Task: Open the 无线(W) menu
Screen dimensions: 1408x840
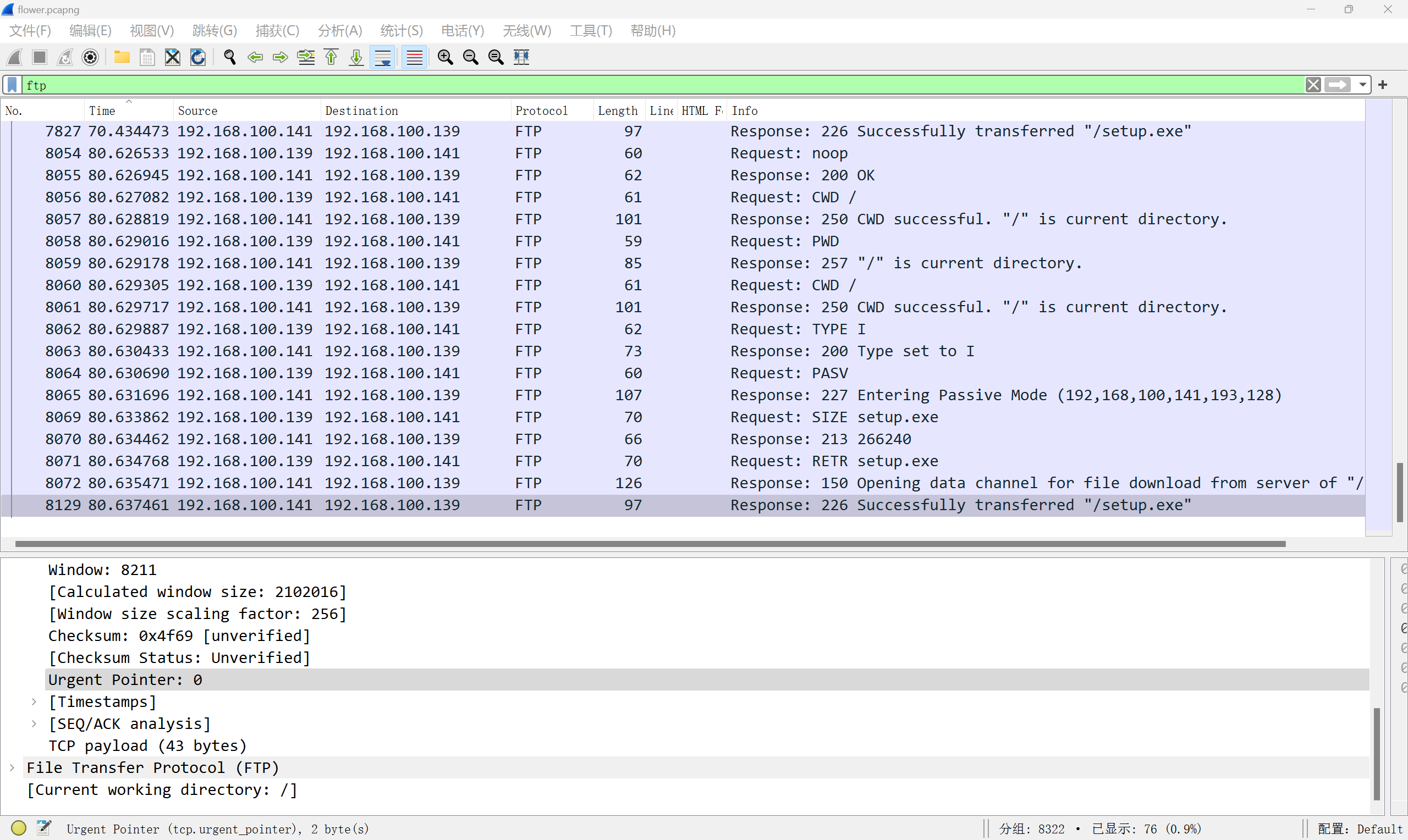Action: pyautogui.click(x=526, y=31)
